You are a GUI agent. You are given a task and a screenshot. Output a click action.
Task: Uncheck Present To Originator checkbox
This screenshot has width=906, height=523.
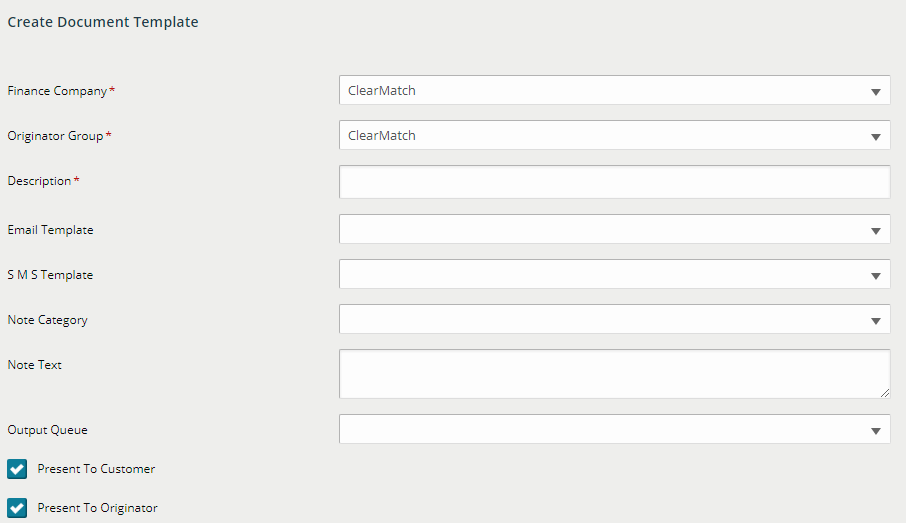point(17,508)
